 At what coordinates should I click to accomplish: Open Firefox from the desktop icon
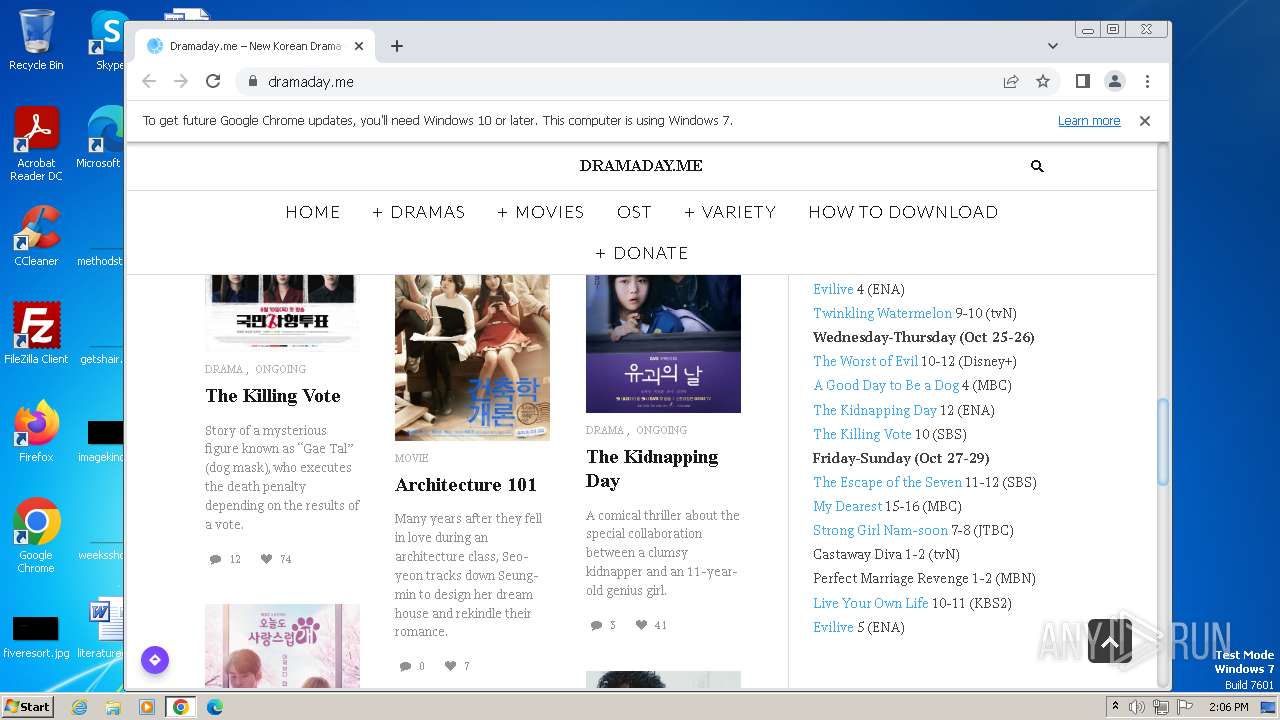[36, 432]
